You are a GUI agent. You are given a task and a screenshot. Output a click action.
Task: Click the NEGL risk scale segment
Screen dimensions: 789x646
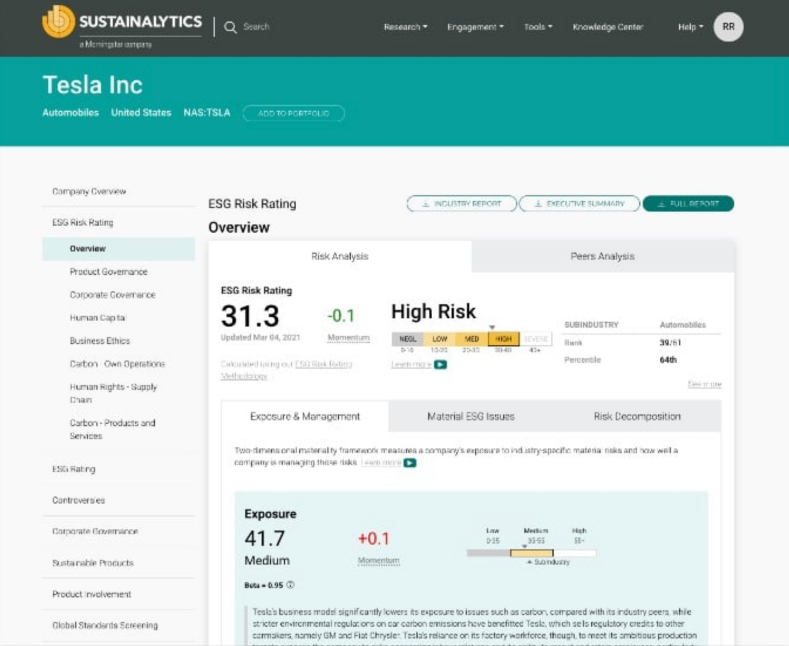408,339
